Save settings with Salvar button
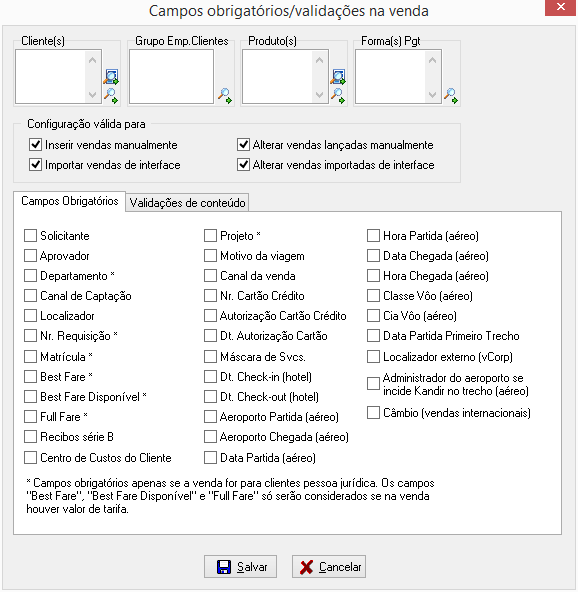Image resolution: width=578 pixels, height=592 pixels. pos(240,566)
